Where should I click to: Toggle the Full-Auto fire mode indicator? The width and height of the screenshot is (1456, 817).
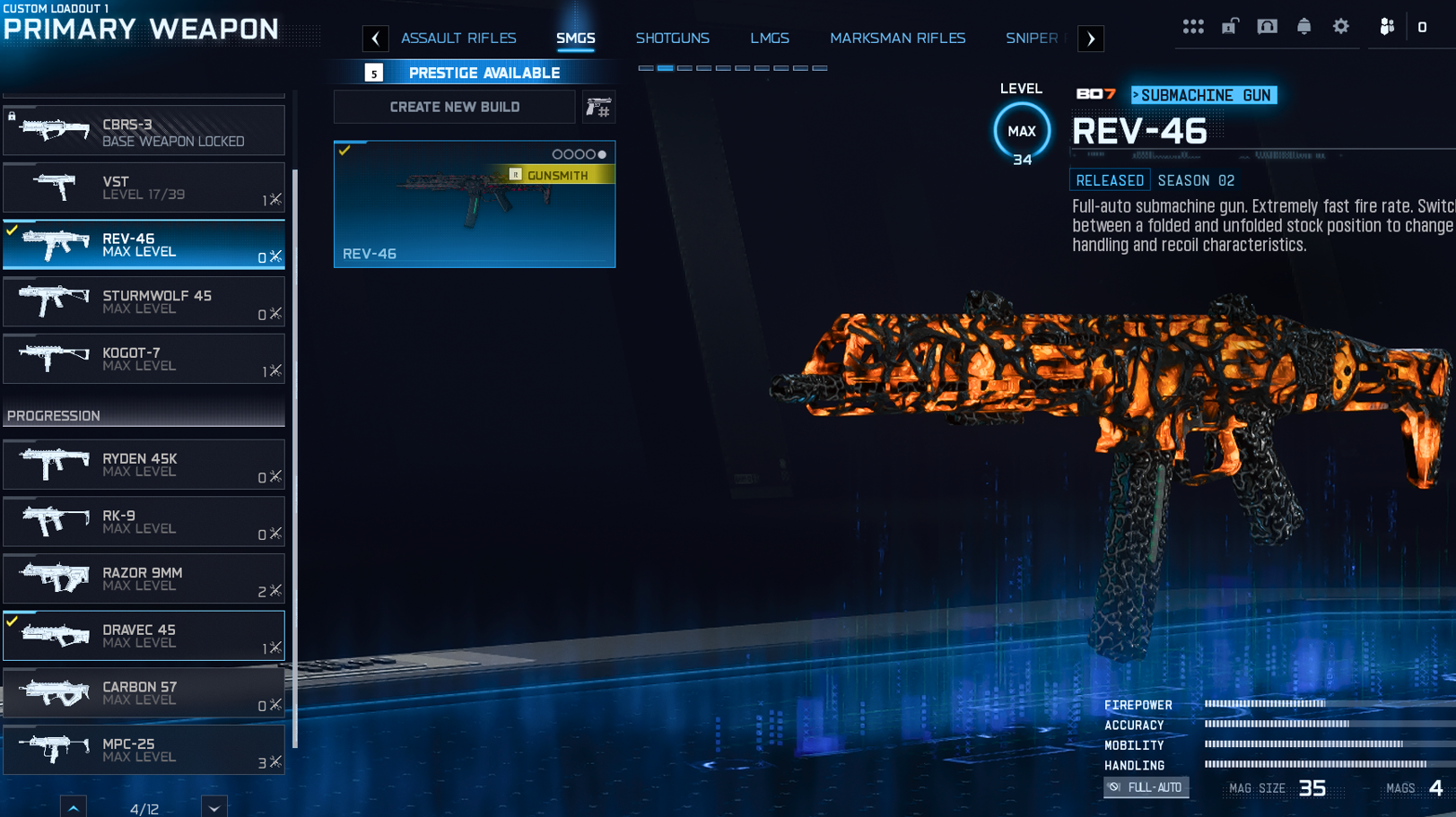[1146, 787]
